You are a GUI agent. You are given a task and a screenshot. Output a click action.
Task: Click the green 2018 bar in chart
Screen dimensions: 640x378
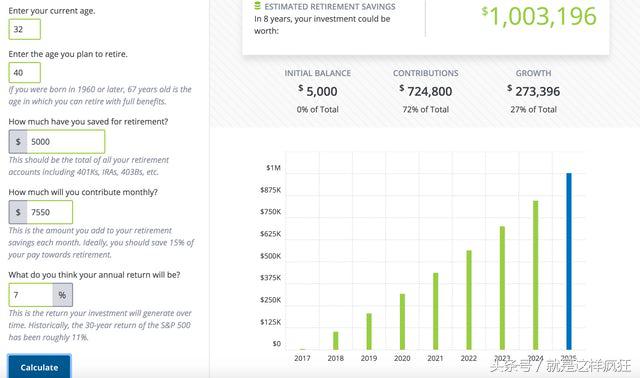336,340
